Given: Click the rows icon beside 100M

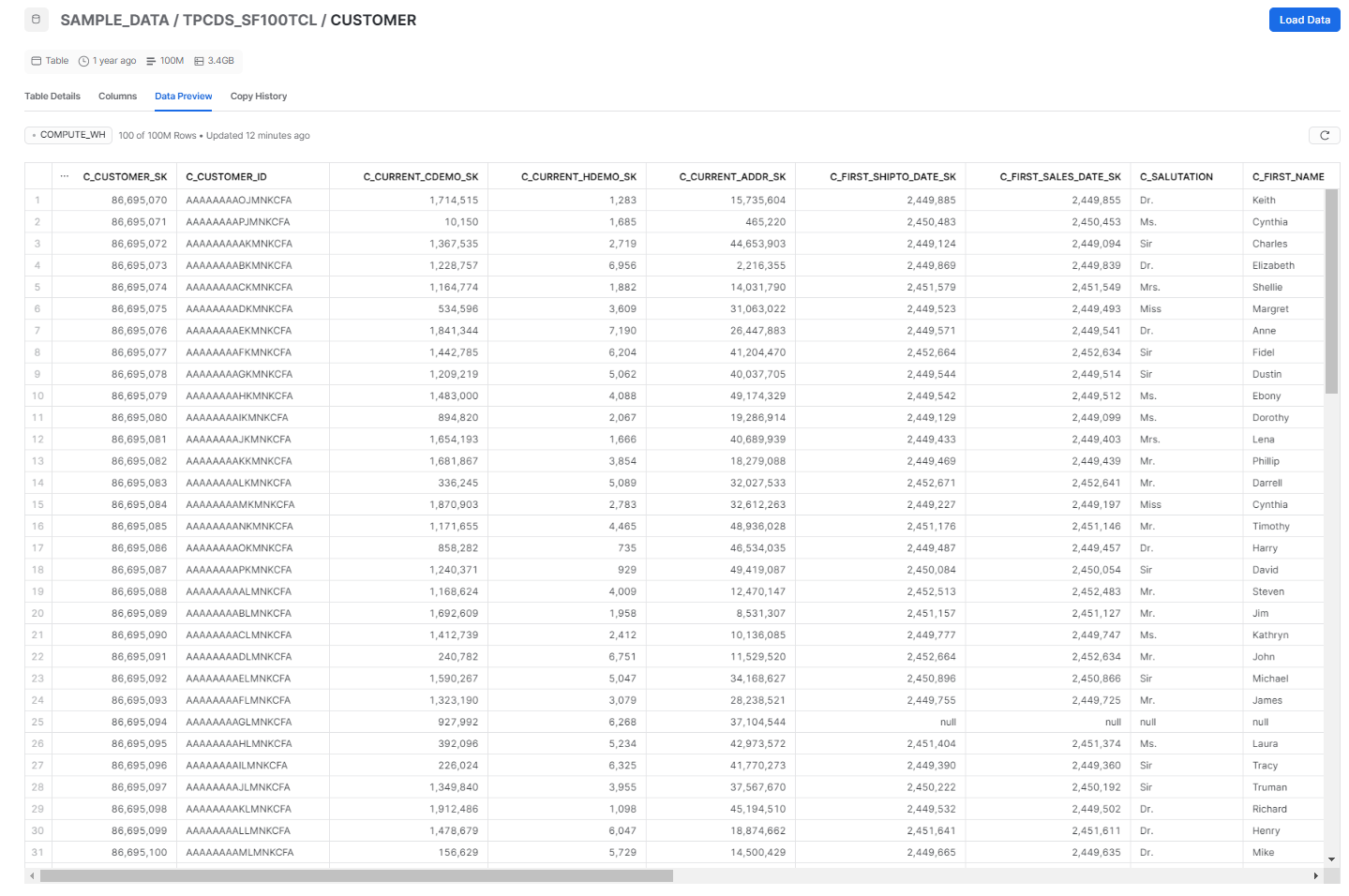Looking at the screenshot, I should pyautogui.click(x=150, y=60).
